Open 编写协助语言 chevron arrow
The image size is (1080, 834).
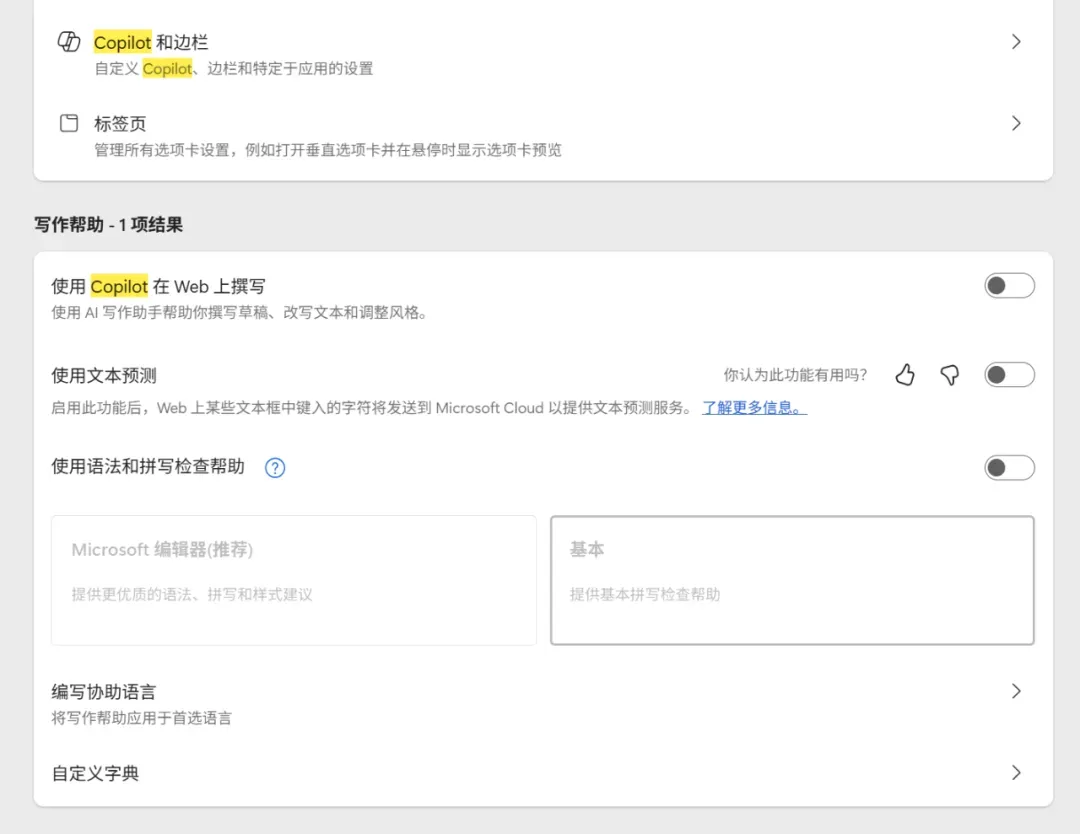pos(1016,691)
